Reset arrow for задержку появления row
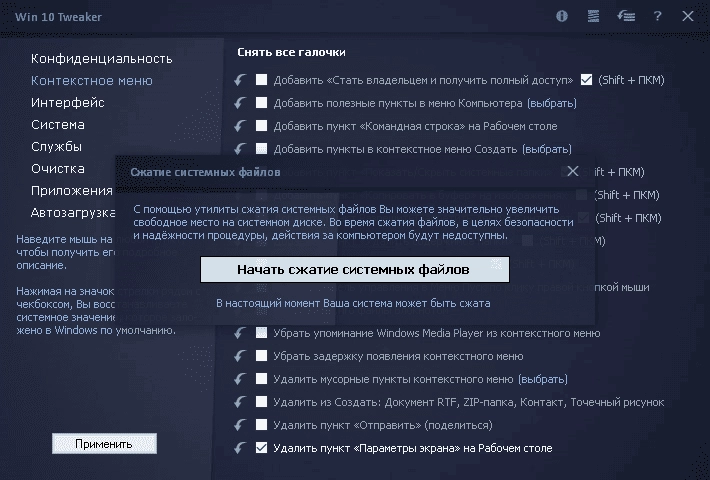 240,356
